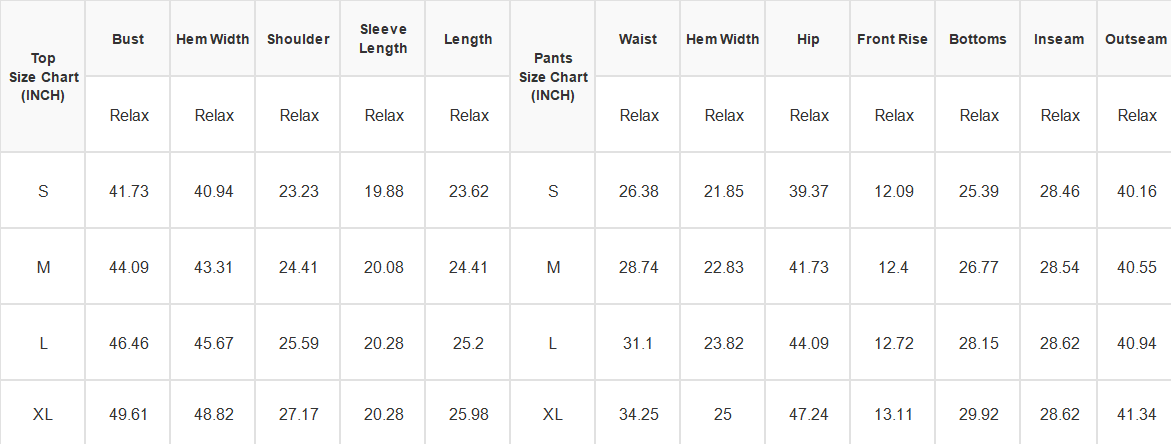Select the 25.59 shoulder value
1171x444 pixels.
(x=299, y=343)
